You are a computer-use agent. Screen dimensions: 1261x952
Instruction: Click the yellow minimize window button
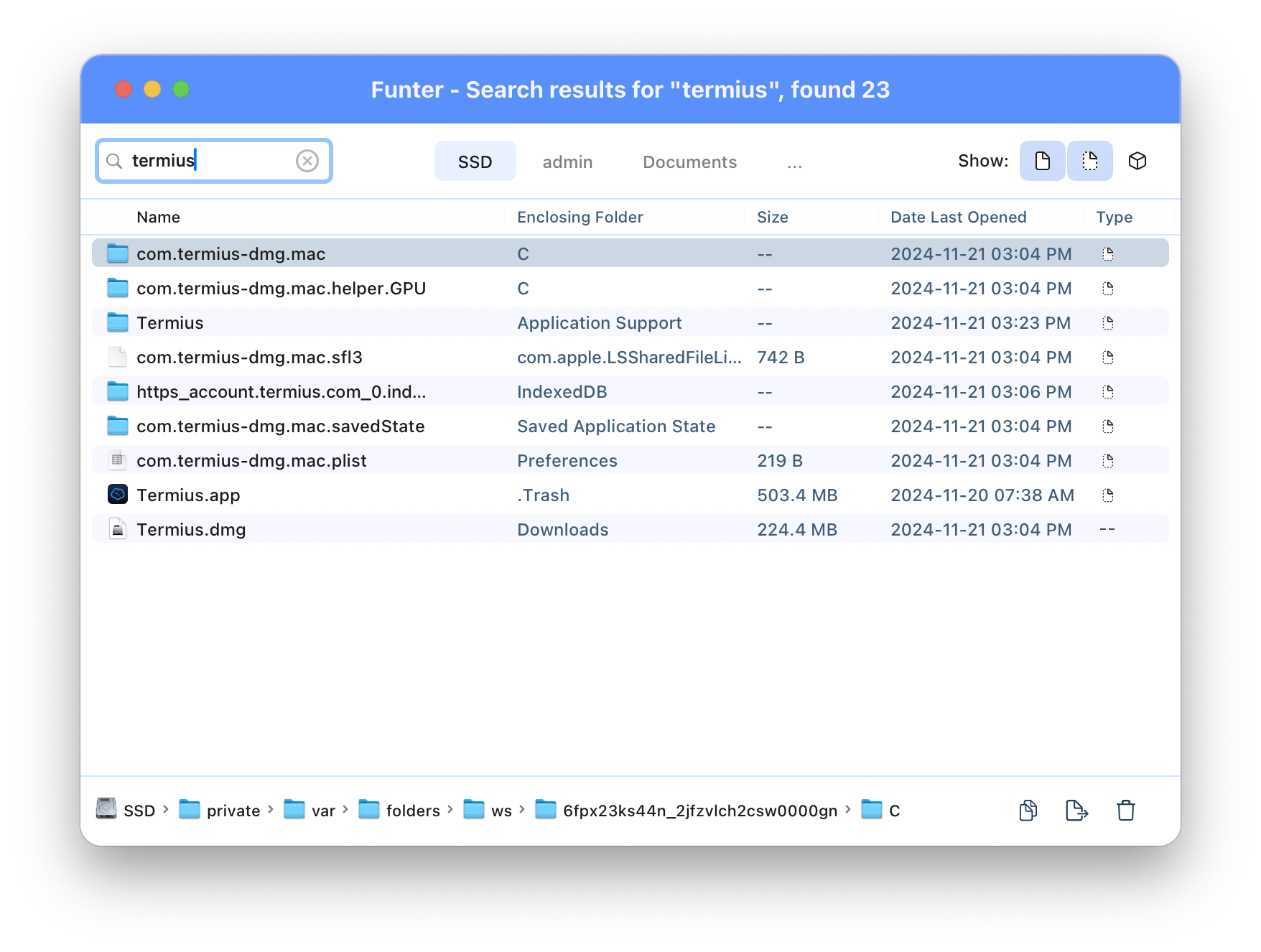(152, 89)
